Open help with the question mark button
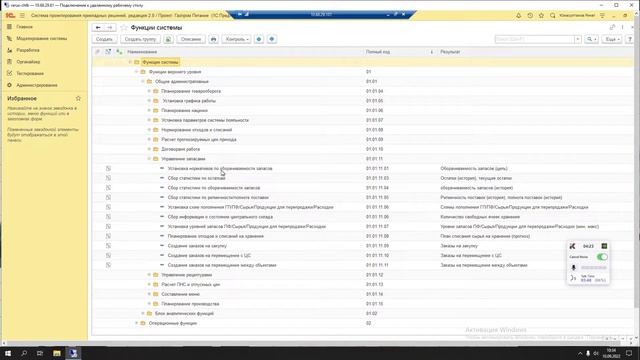The width and height of the screenshot is (640, 360). point(629,39)
